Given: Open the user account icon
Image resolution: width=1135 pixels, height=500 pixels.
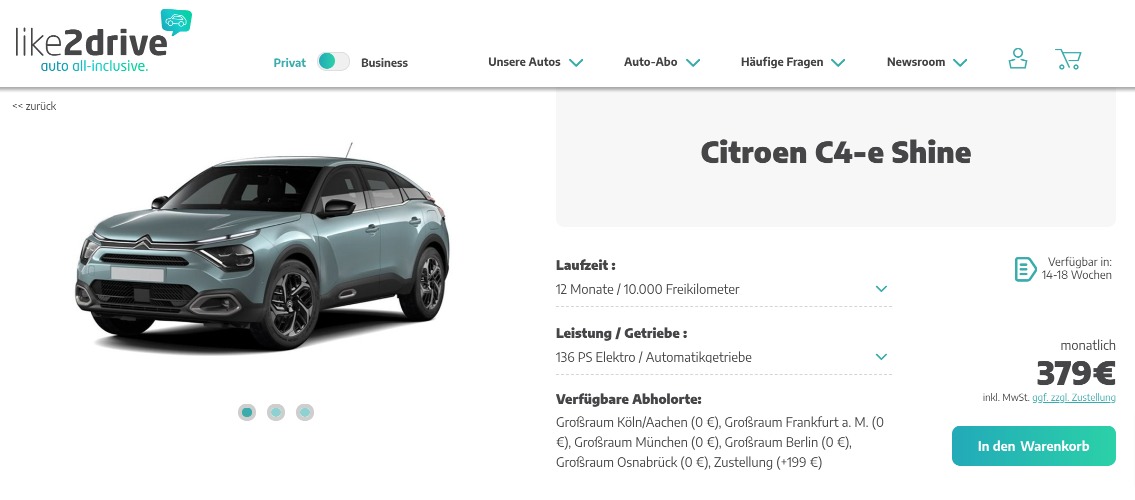Looking at the screenshot, I should pos(1018,59).
